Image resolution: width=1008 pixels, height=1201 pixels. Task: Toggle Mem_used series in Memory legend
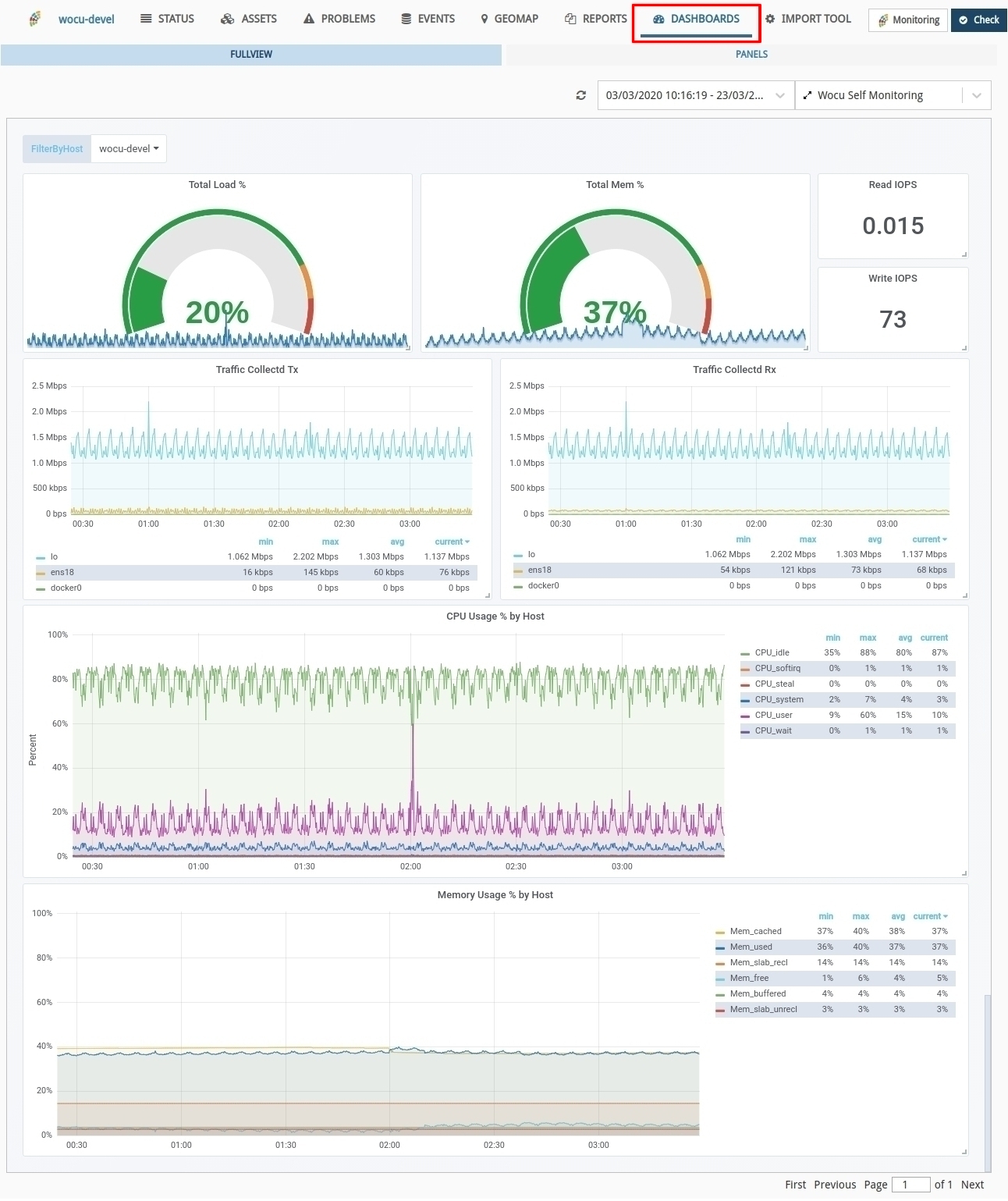(751, 947)
